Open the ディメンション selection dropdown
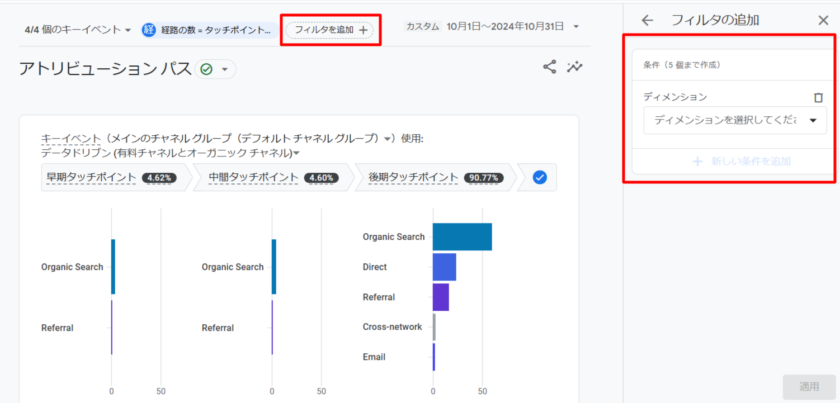The width and height of the screenshot is (840, 403). [x=734, y=120]
